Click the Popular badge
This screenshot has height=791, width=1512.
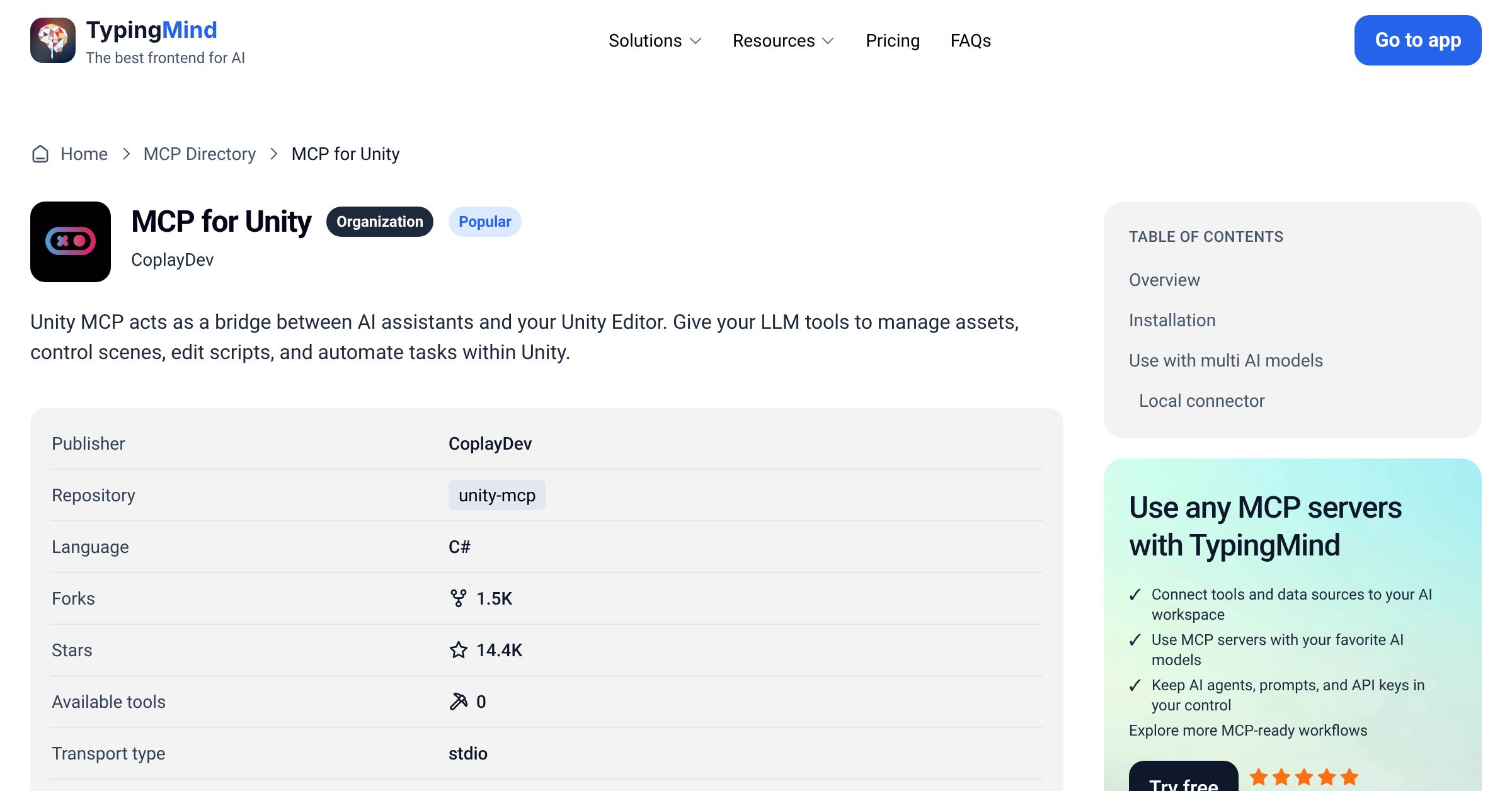(x=485, y=222)
